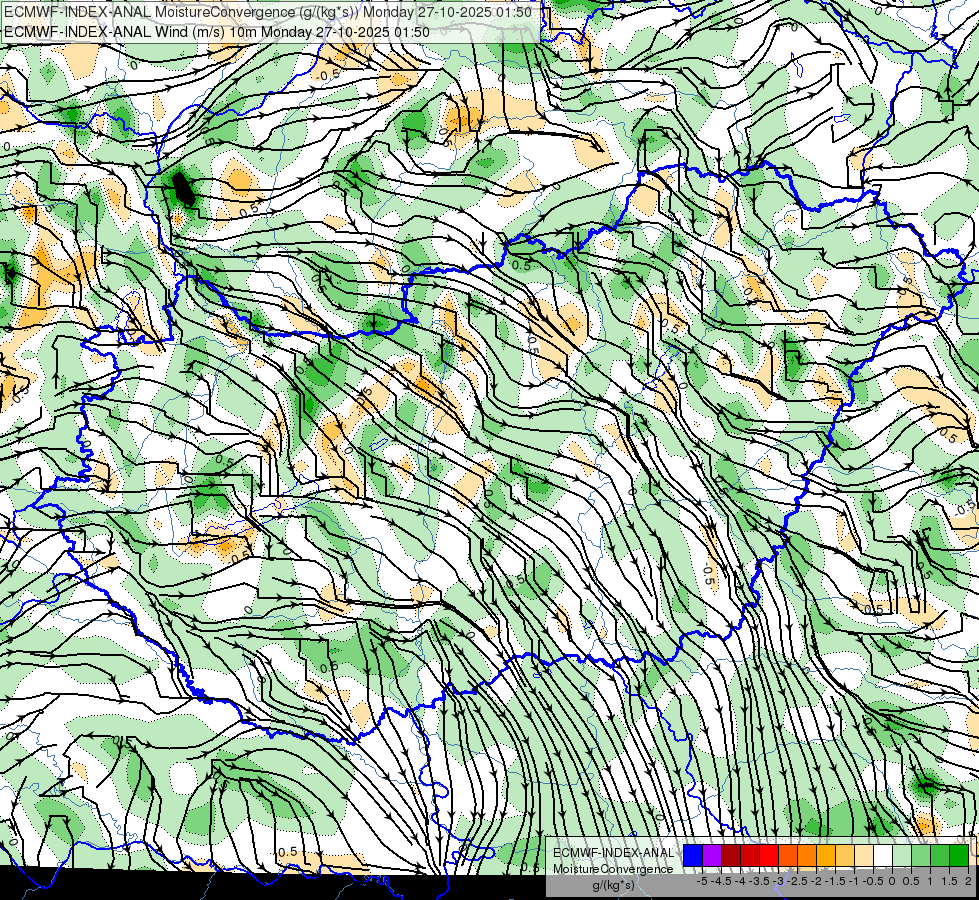
Task: Click the '-4.5' legend tick label
Action: point(722,881)
